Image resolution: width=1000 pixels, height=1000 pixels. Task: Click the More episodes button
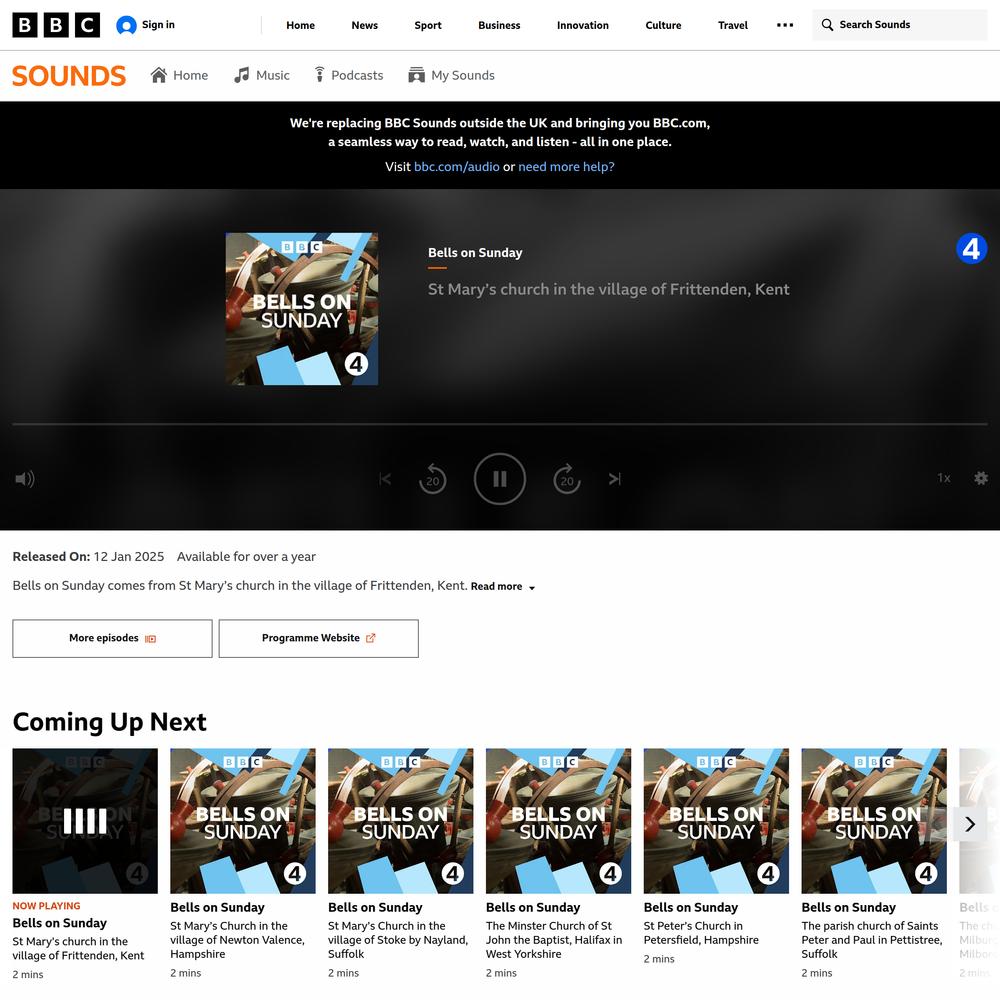[112, 638]
